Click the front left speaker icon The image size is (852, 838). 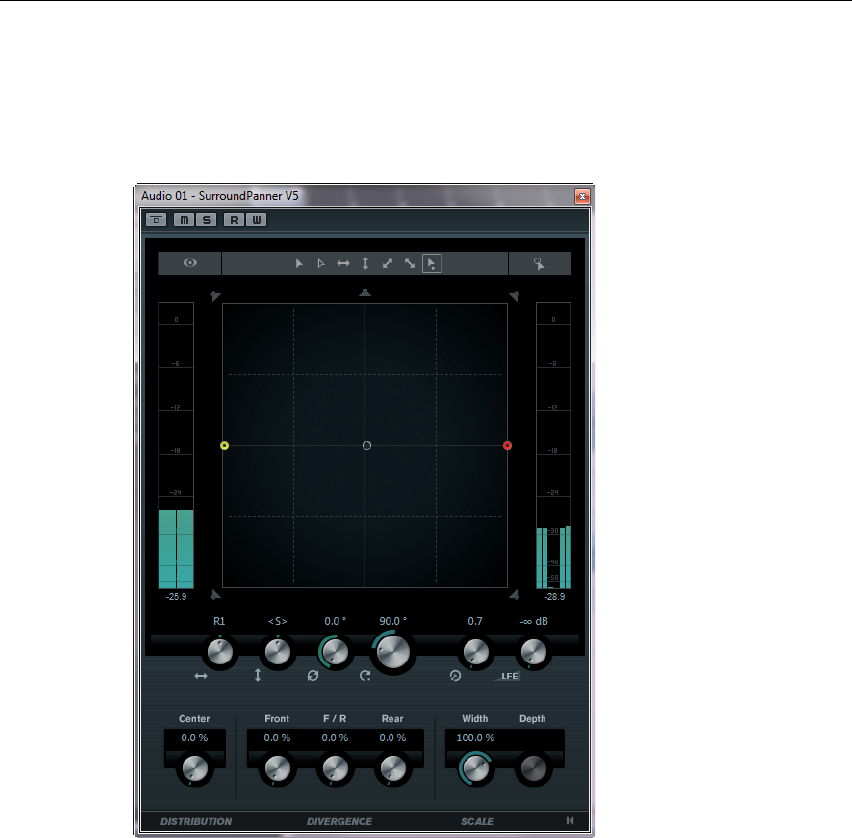click(216, 296)
